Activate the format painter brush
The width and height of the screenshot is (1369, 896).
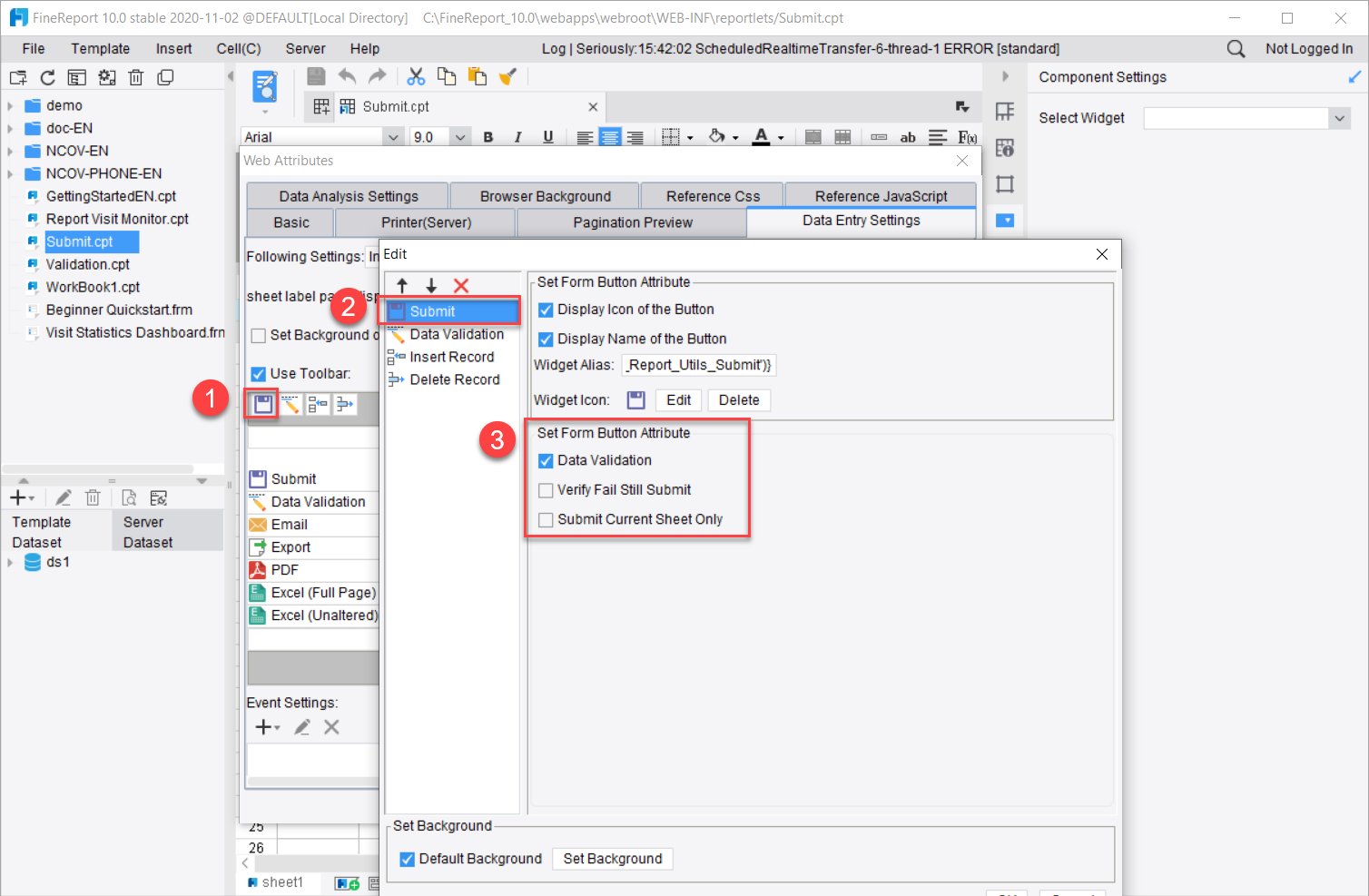507,77
